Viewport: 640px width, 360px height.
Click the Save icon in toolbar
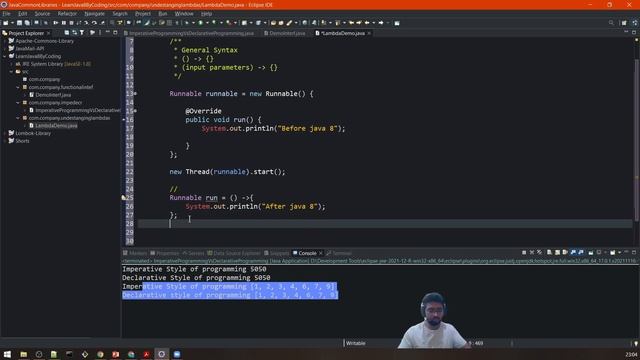tap(19, 23)
